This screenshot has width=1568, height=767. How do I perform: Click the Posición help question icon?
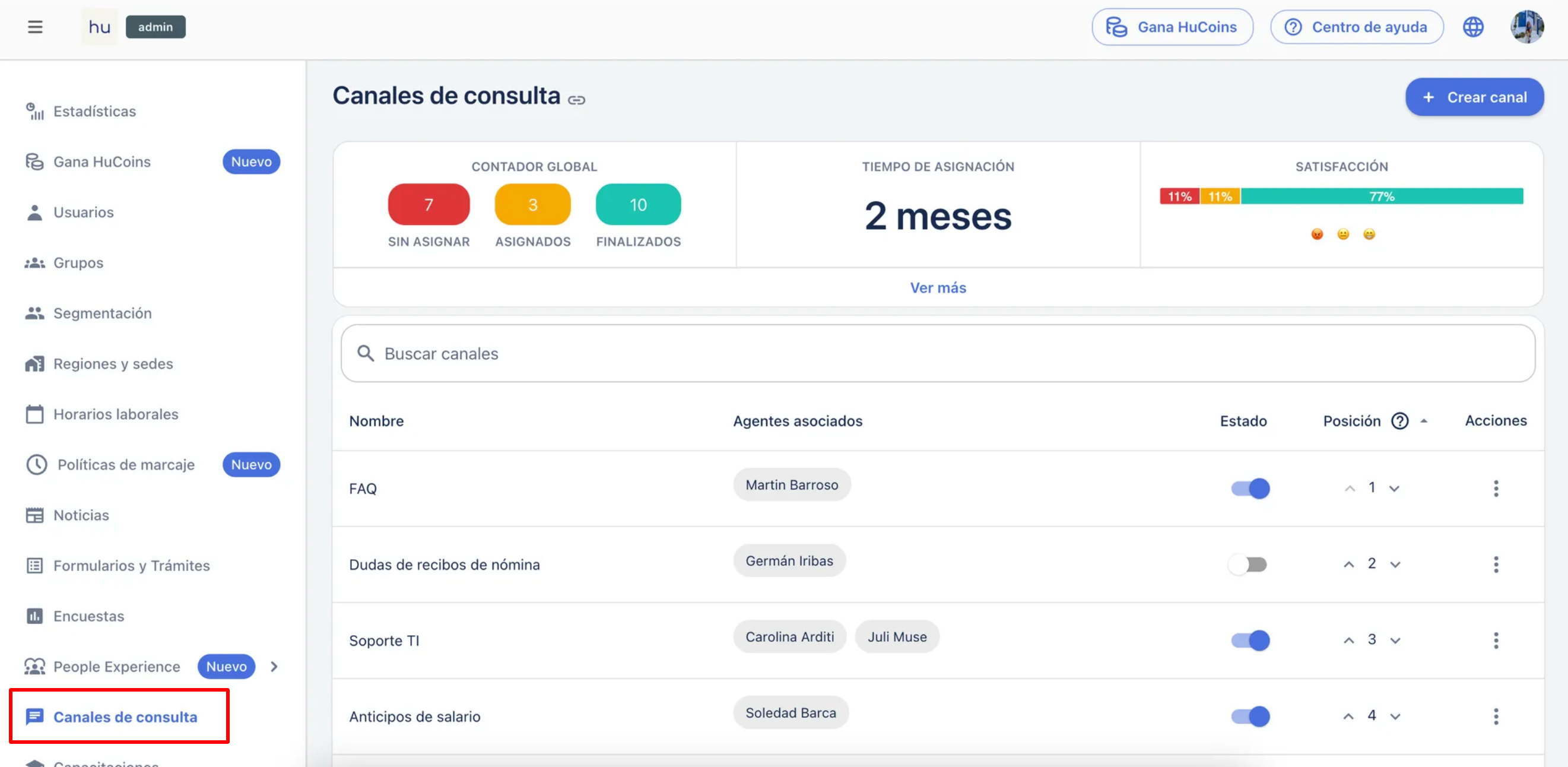pyautogui.click(x=1399, y=421)
